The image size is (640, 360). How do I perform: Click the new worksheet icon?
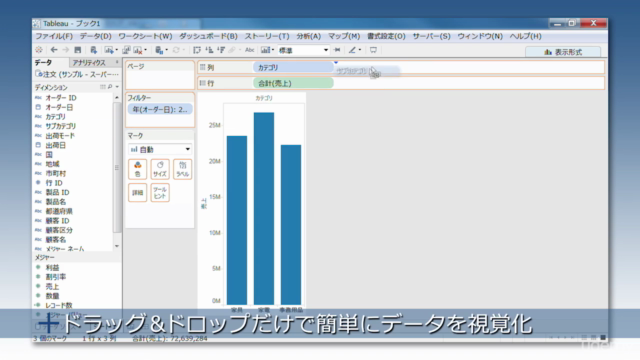coord(109,50)
